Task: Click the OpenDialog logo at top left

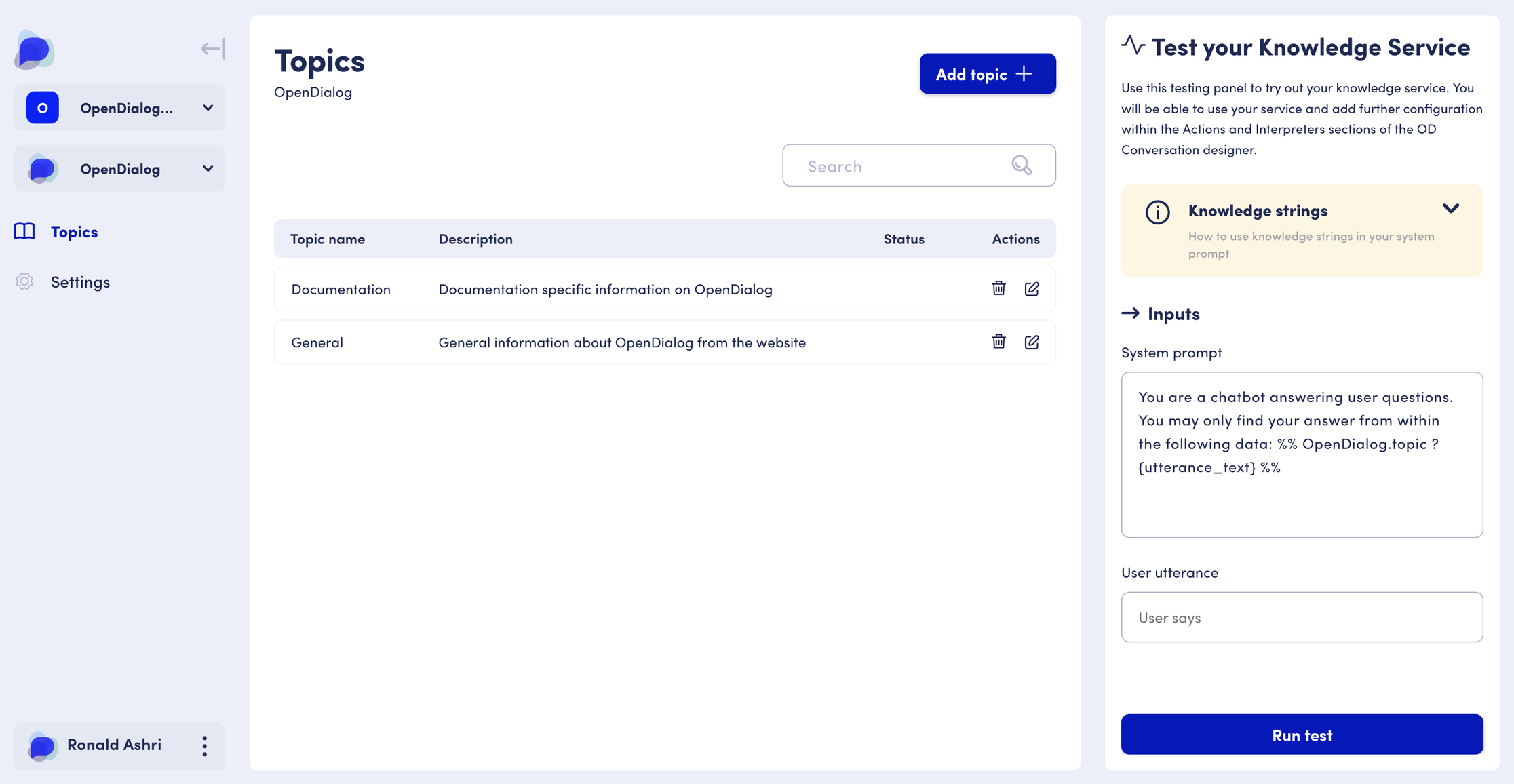Action: (x=34, y=50)
